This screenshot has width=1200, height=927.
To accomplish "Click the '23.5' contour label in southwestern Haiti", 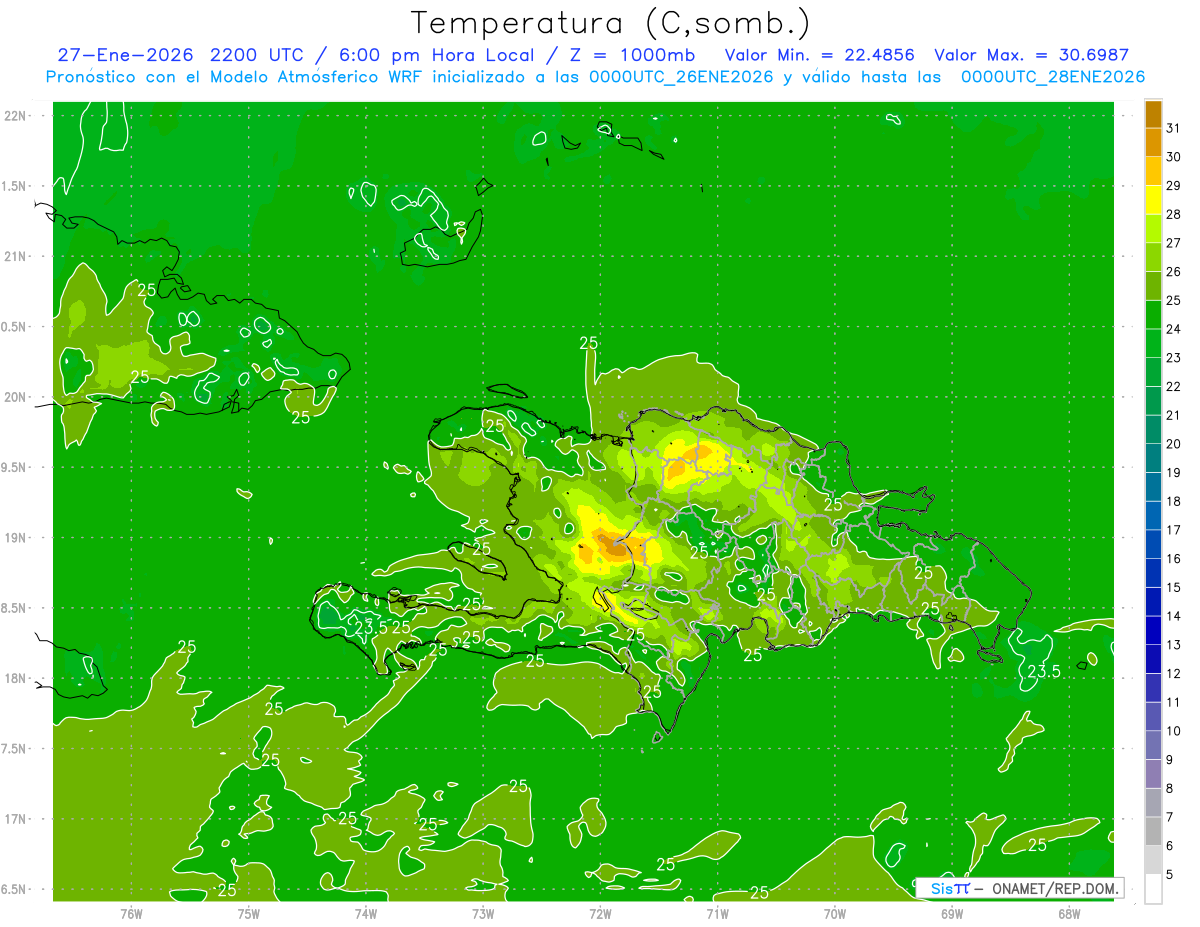I will pos(371,628).
